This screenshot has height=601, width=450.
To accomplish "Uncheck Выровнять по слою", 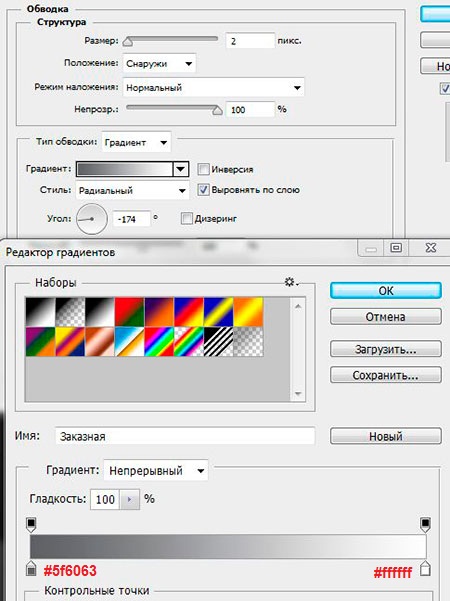I will [203, 190].
